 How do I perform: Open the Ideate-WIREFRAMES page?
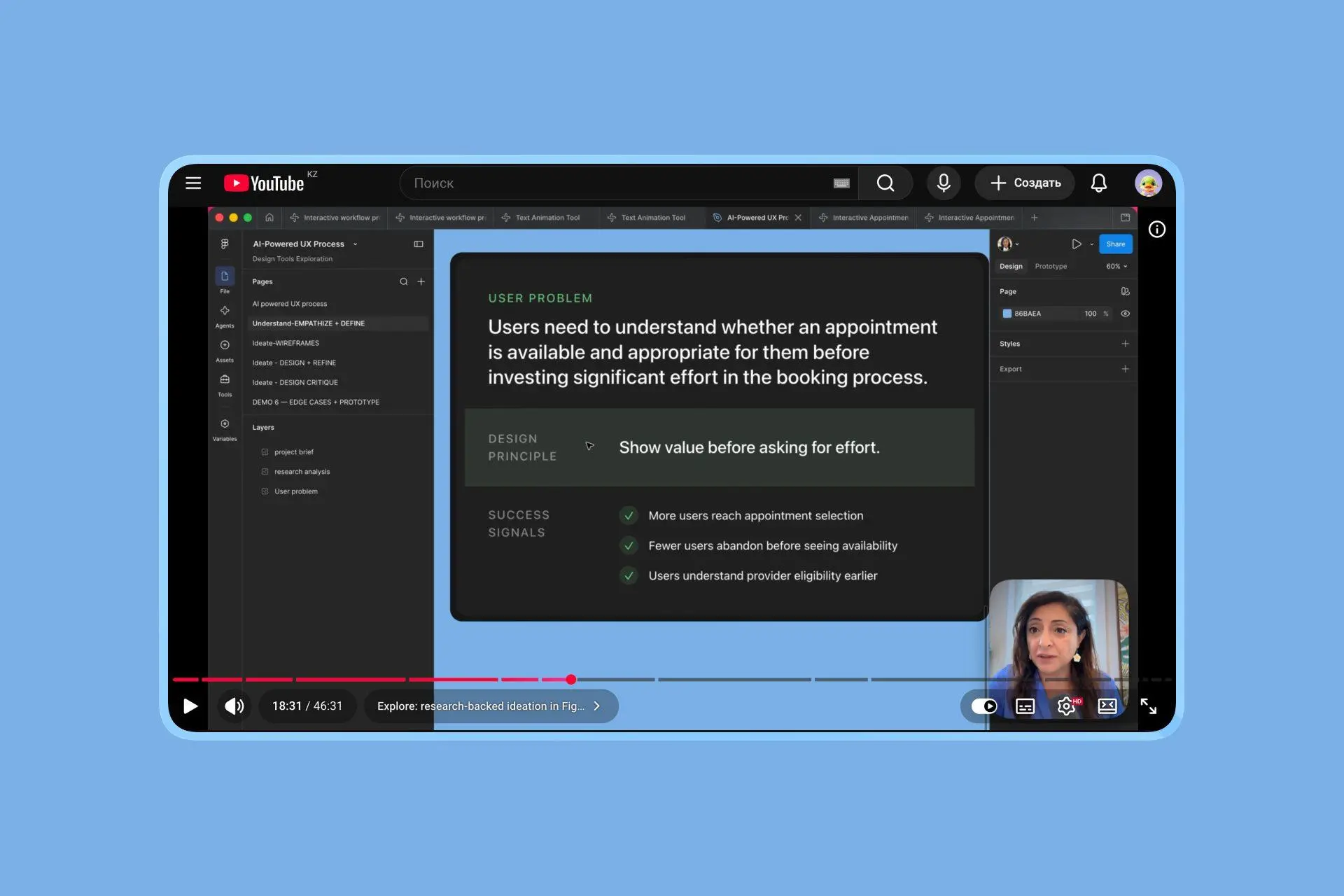(x=338, y=343)
